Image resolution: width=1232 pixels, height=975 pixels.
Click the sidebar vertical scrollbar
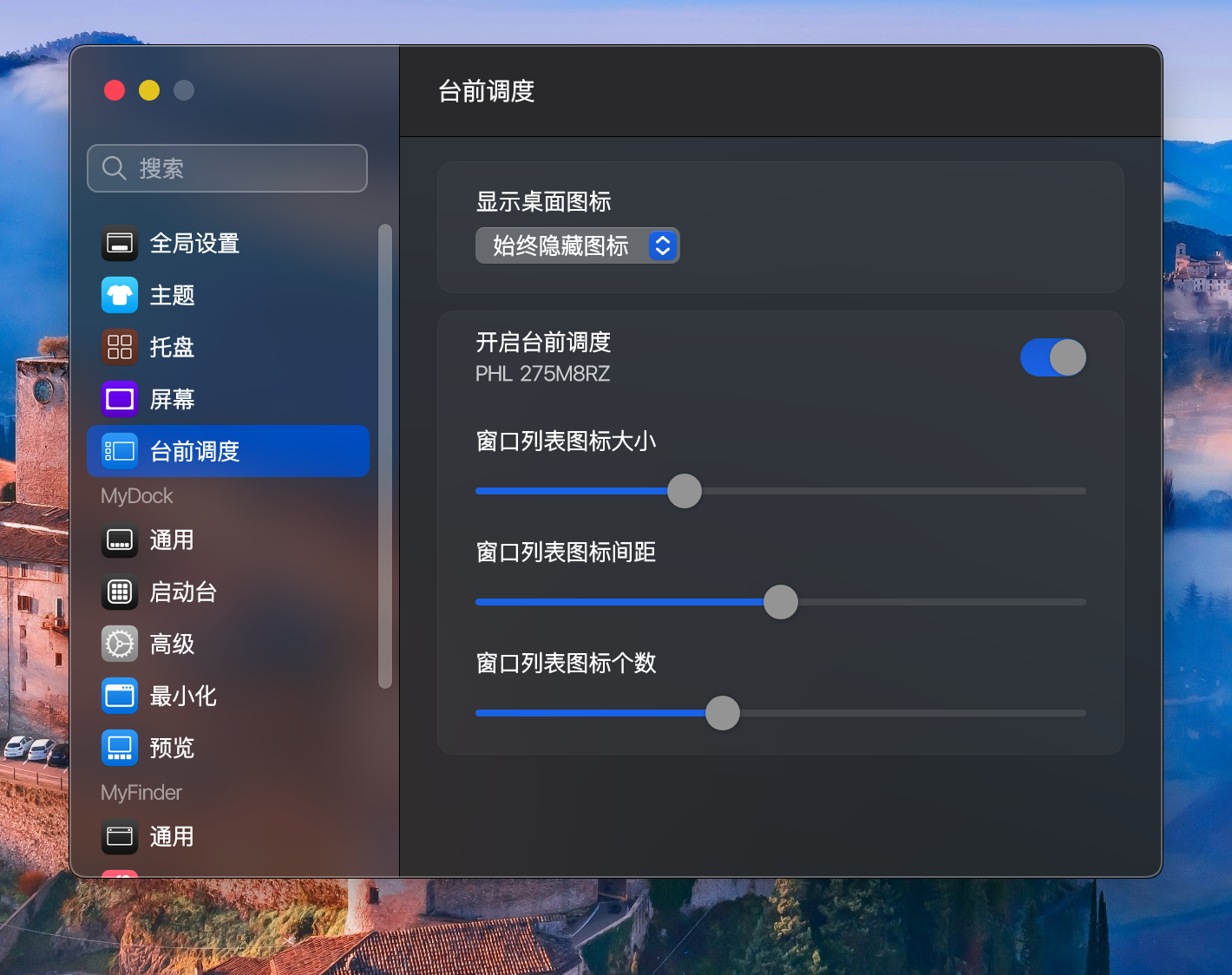tap(385, 455)
